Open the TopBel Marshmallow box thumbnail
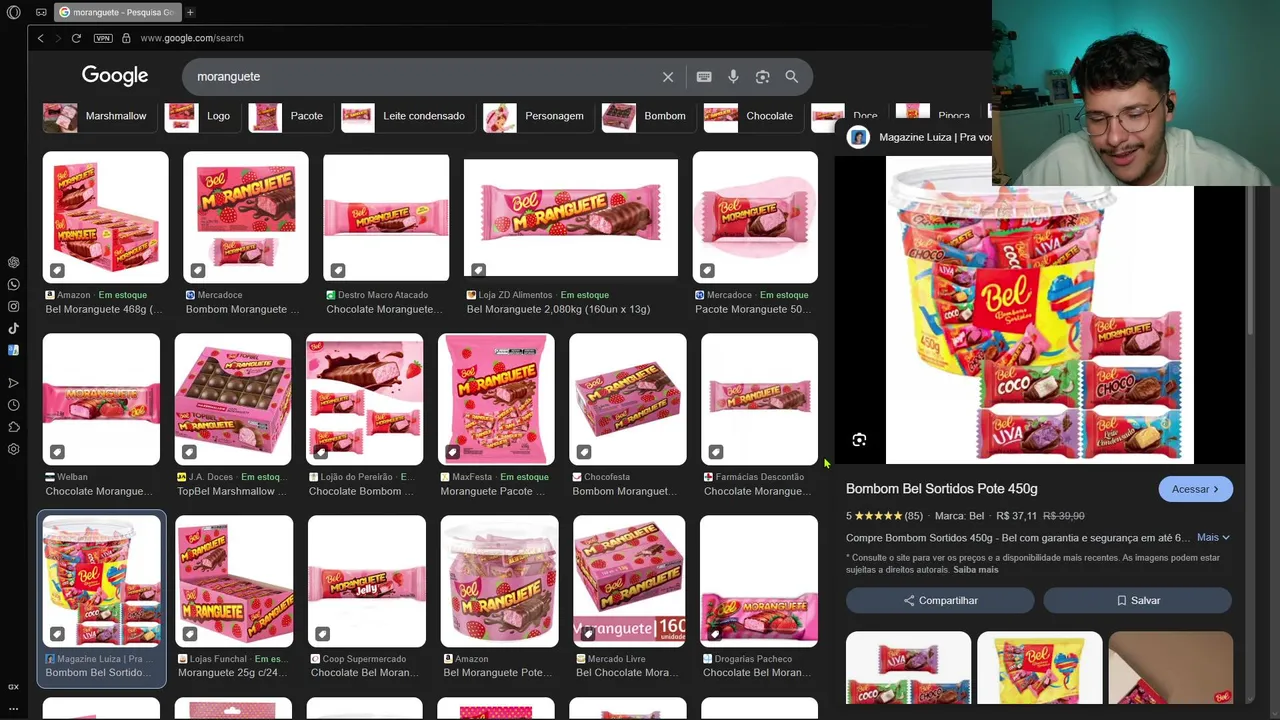1280x720 pixels. click(x=233, y=399)
